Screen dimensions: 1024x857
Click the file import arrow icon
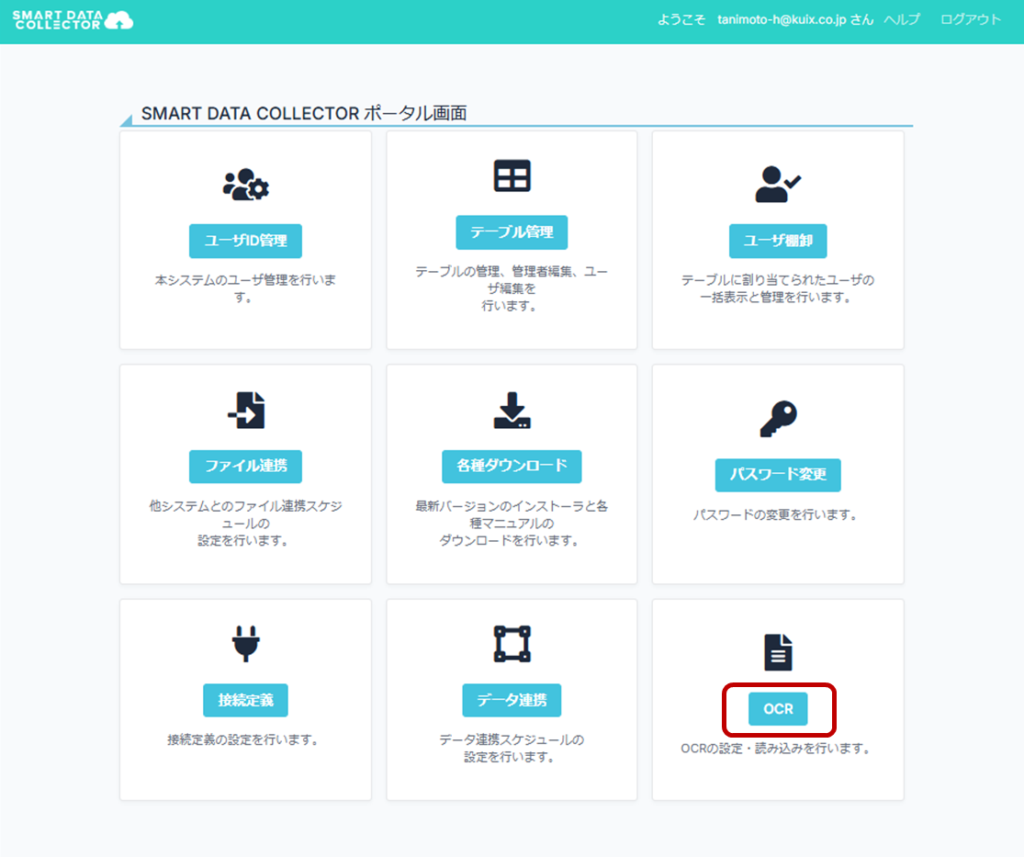click(x=246, y=410)
